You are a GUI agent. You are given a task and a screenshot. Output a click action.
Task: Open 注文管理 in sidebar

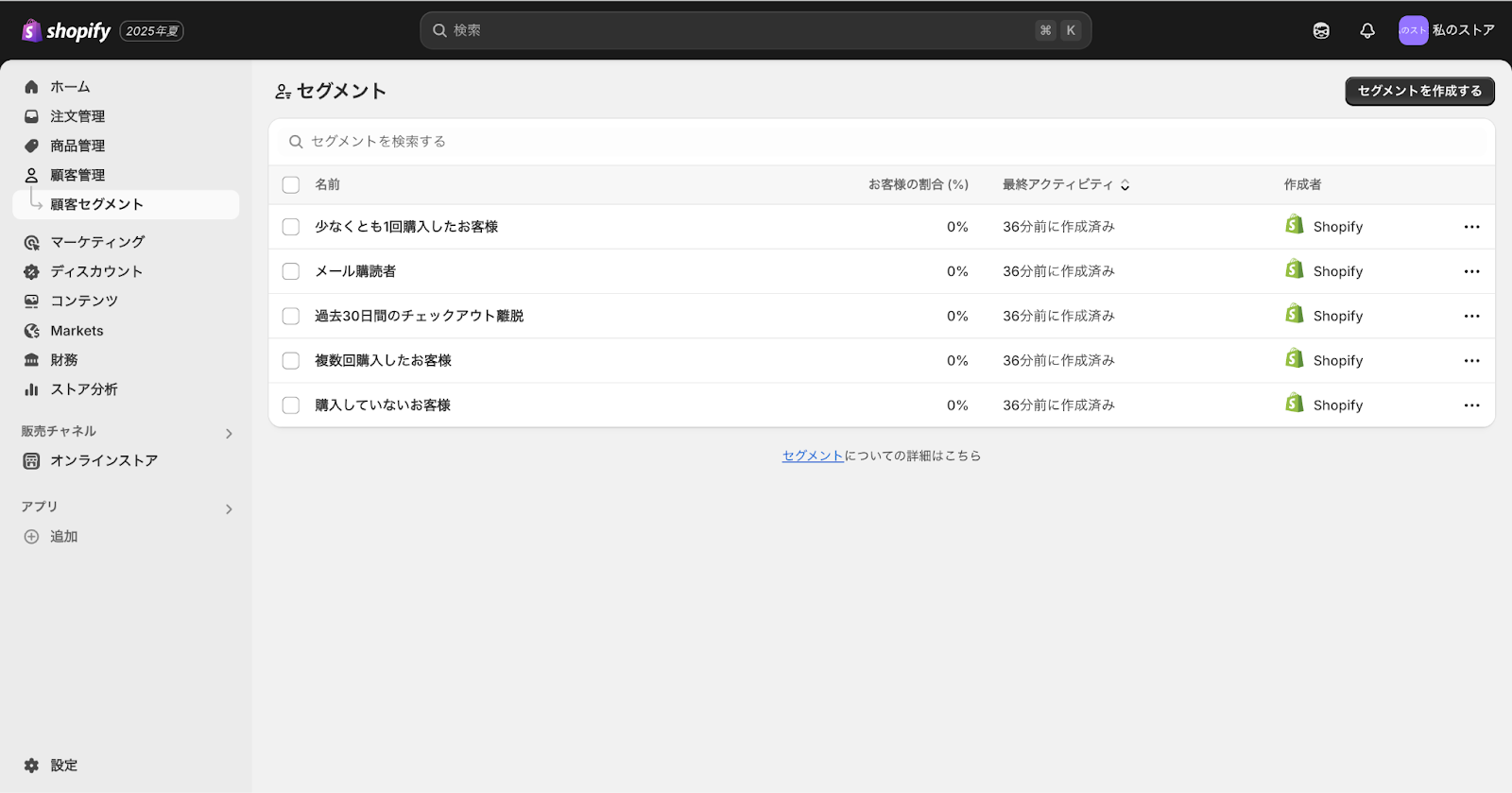[x=126, y=116]
